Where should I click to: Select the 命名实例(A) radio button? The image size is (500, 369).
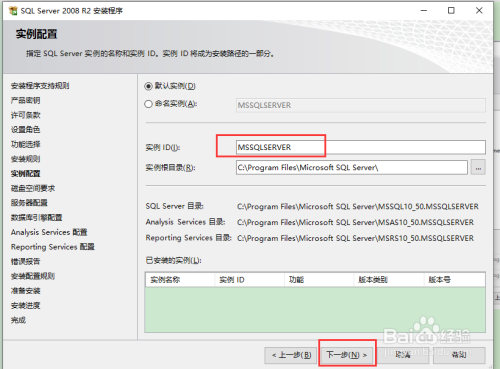click(x=148, y=104)
